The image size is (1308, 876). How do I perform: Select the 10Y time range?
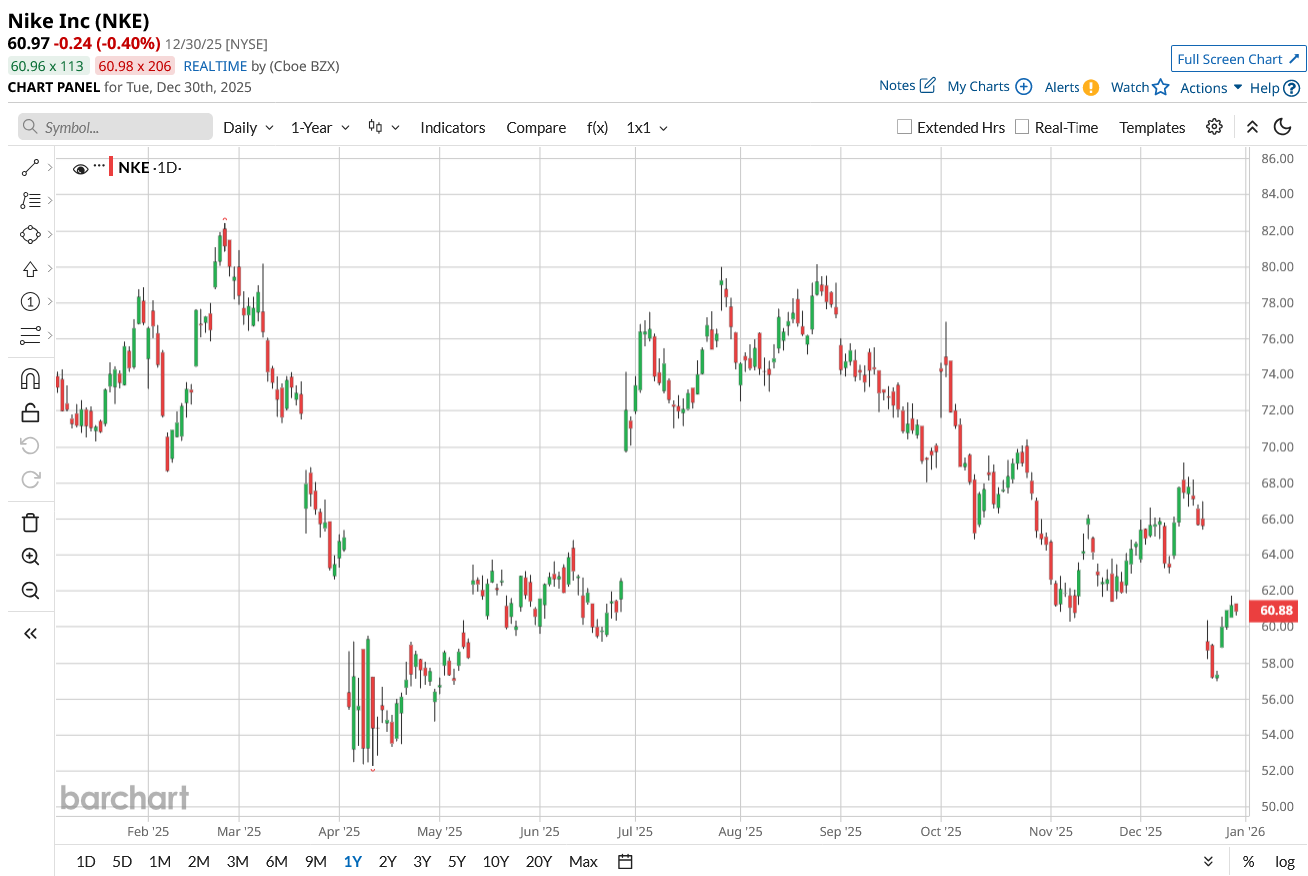click(495, 861)
